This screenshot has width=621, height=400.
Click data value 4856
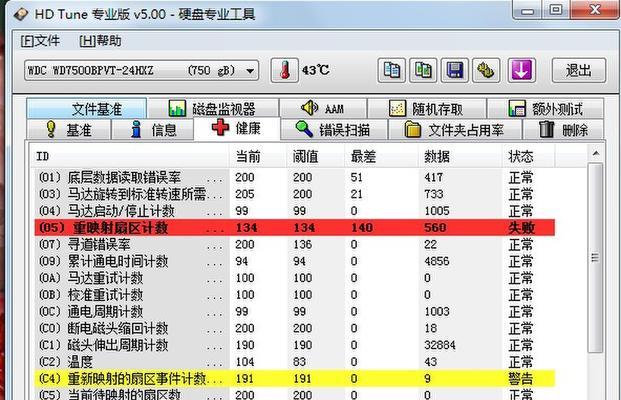[436, 261]
